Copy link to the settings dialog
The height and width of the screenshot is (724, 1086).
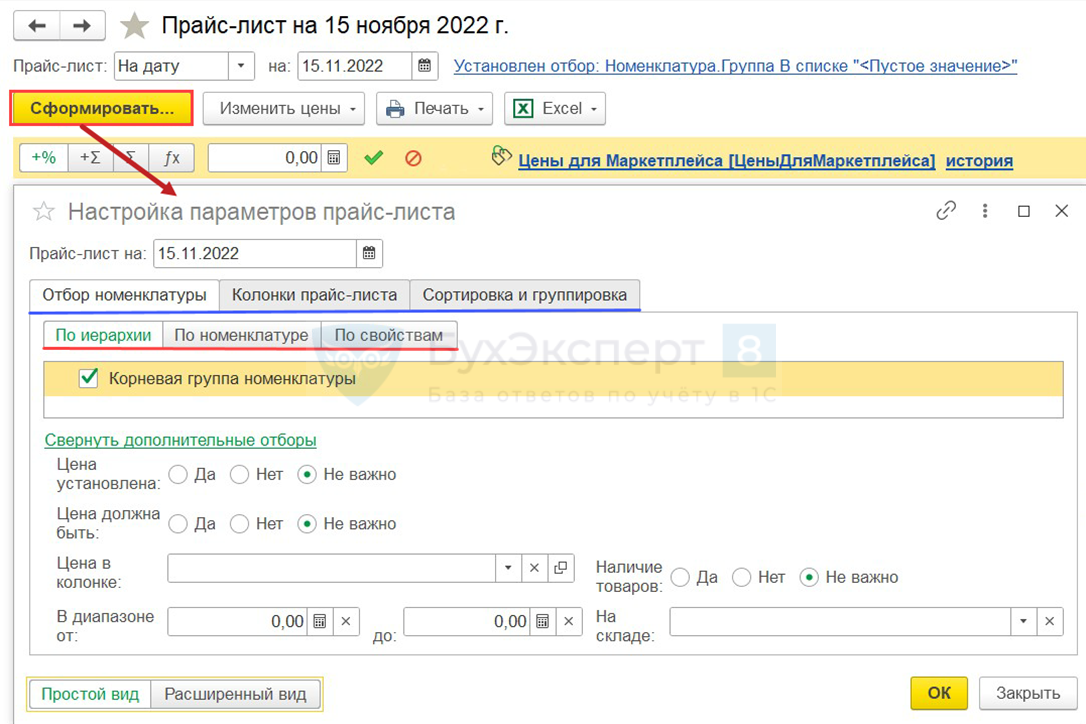coord(946,211)
